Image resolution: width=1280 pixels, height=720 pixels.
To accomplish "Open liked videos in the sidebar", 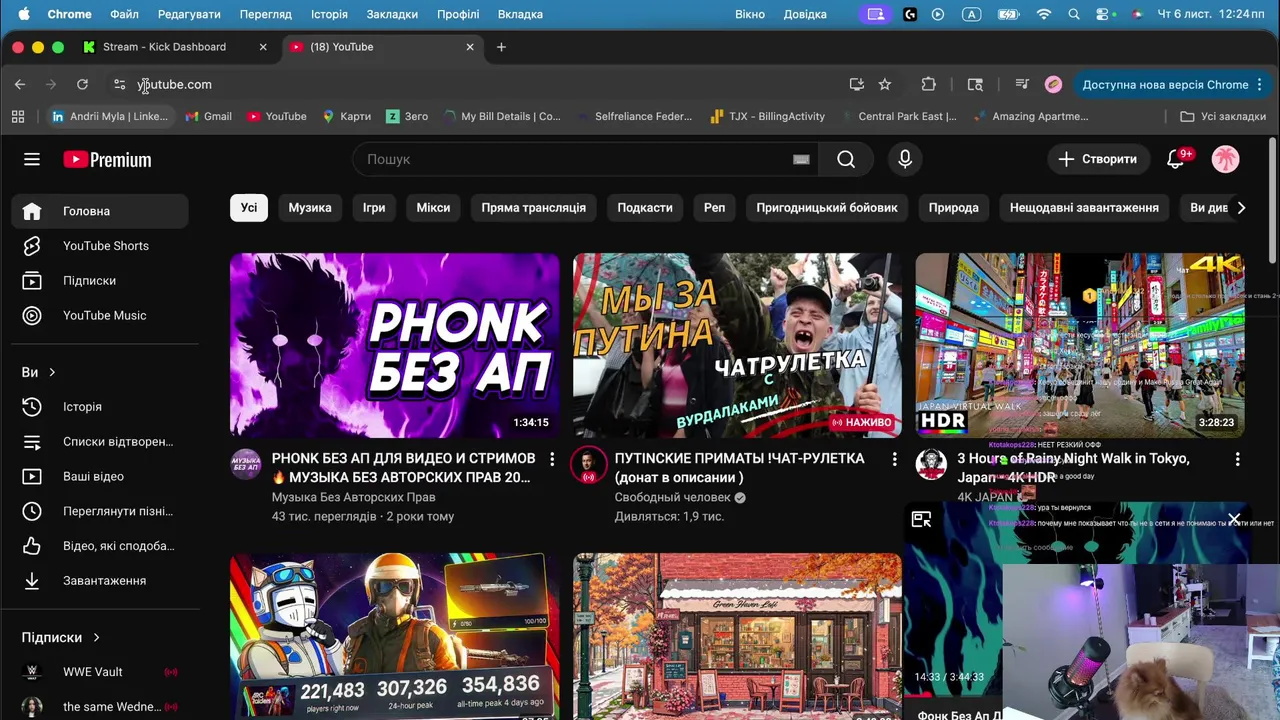I will pyautogui.click(x=100, y=546).
